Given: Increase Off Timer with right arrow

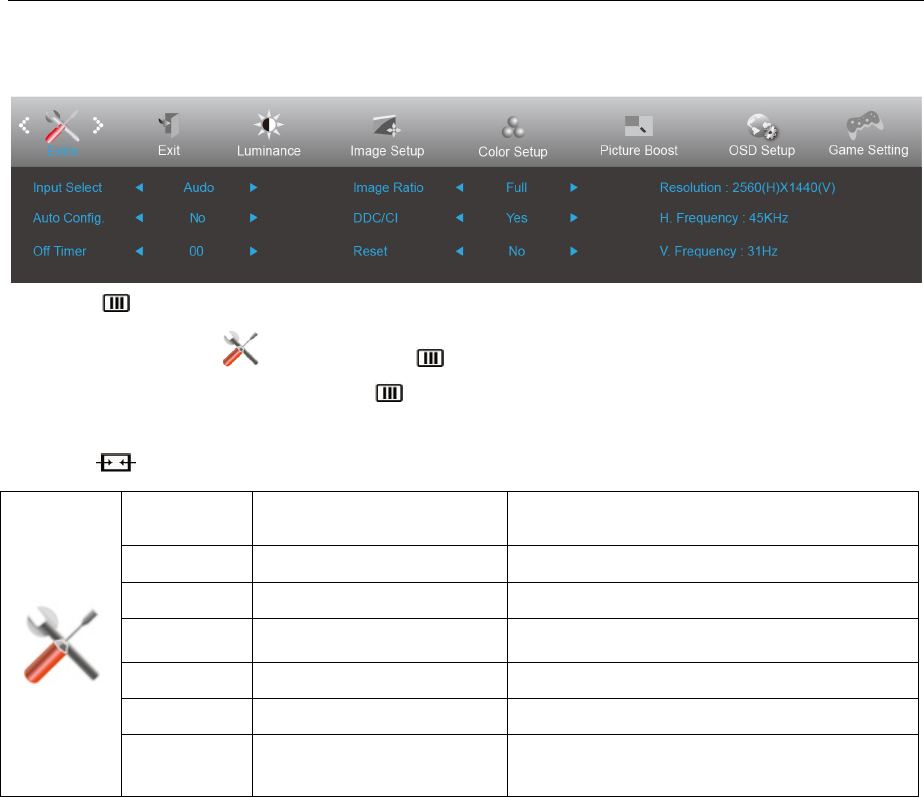Looking at the screenshot, I should pos(253,251).
